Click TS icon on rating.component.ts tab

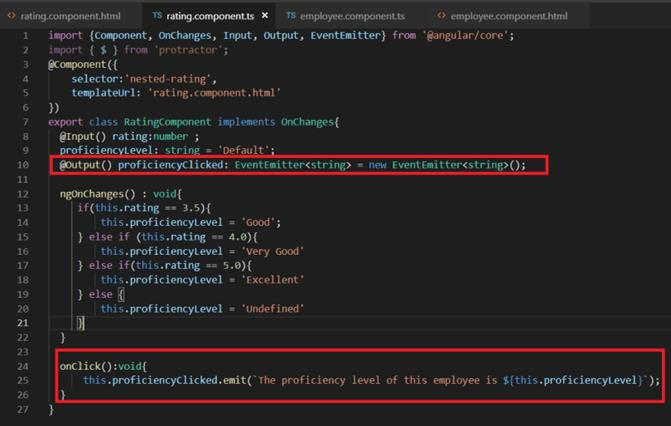[x=157, y=15]
